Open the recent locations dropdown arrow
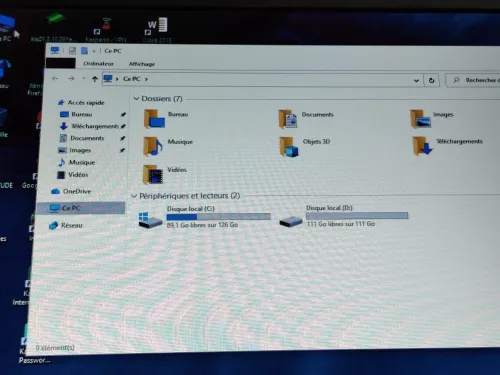This screenshot has height=375, width=500. point(84,78)
